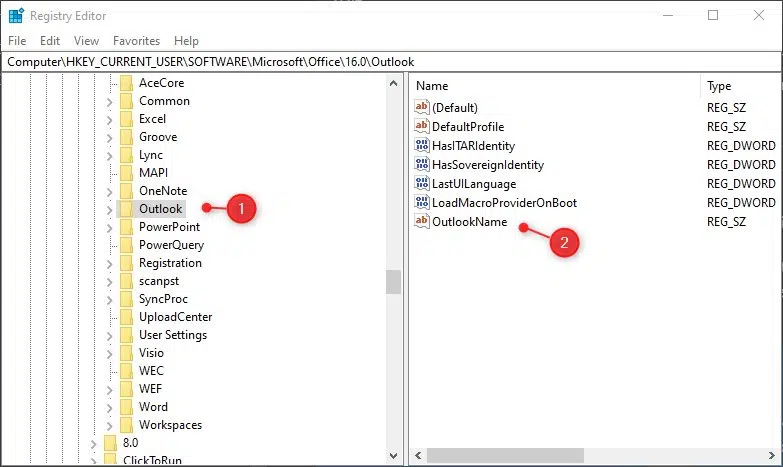Click the DWORD icon beside LastUILanguage
783x467 pixels.
[421, 183]
